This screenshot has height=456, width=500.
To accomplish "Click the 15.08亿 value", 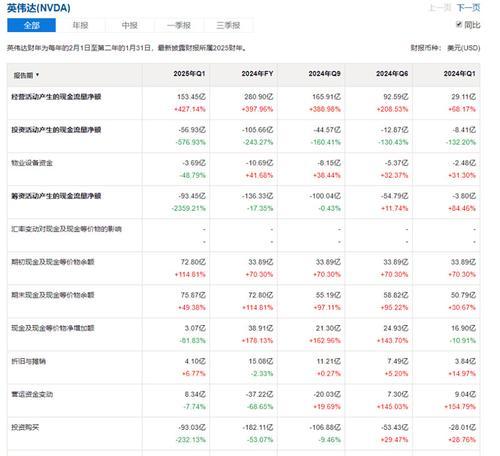I will tap(261, 361).
